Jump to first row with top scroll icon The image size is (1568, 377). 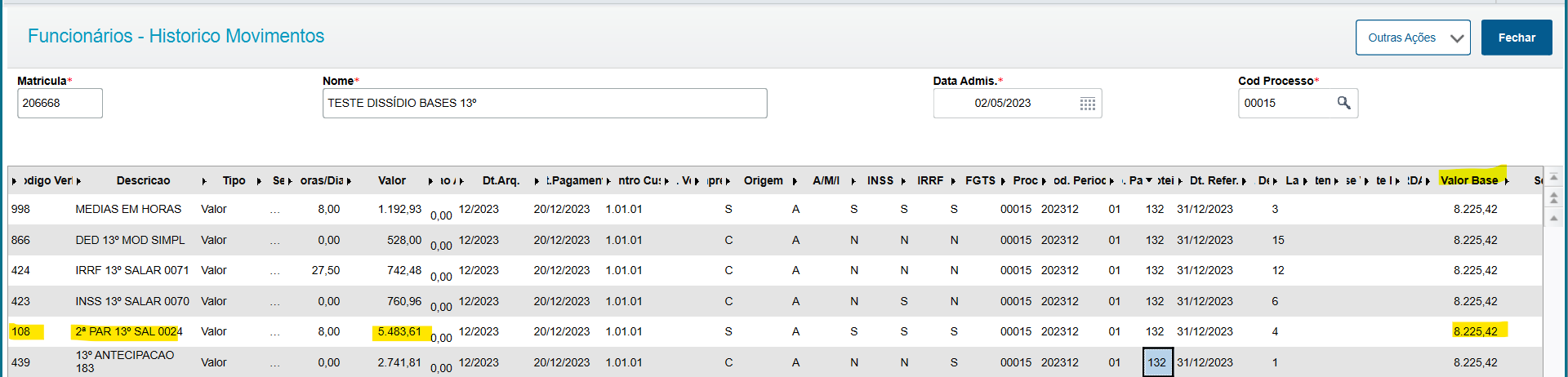coord(1553,177)
